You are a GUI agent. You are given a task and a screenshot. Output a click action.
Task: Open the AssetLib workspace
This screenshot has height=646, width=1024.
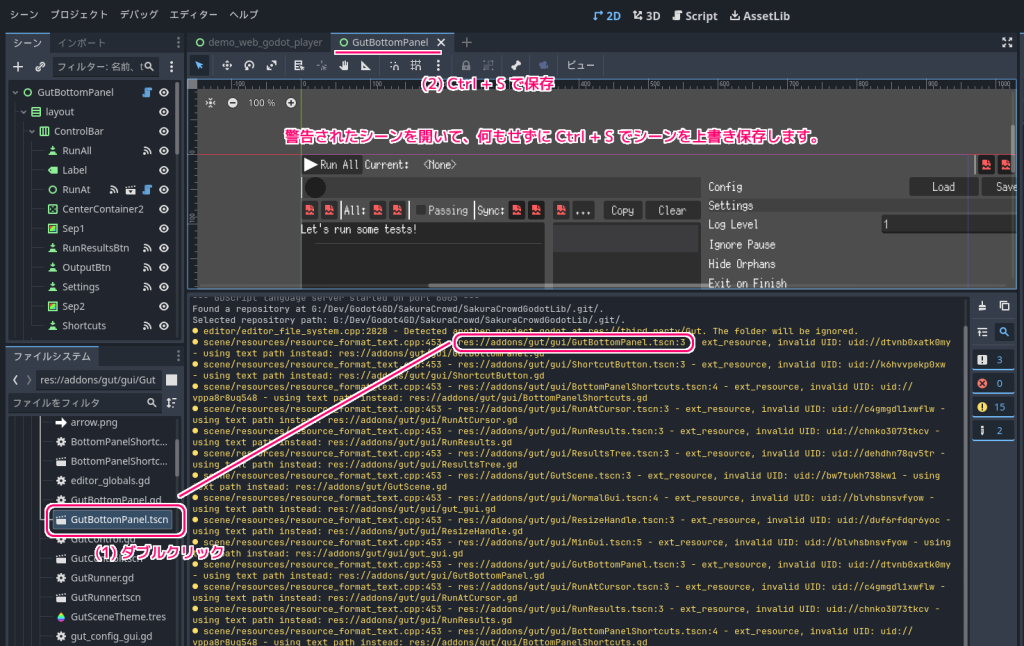(x=760, y=16)
